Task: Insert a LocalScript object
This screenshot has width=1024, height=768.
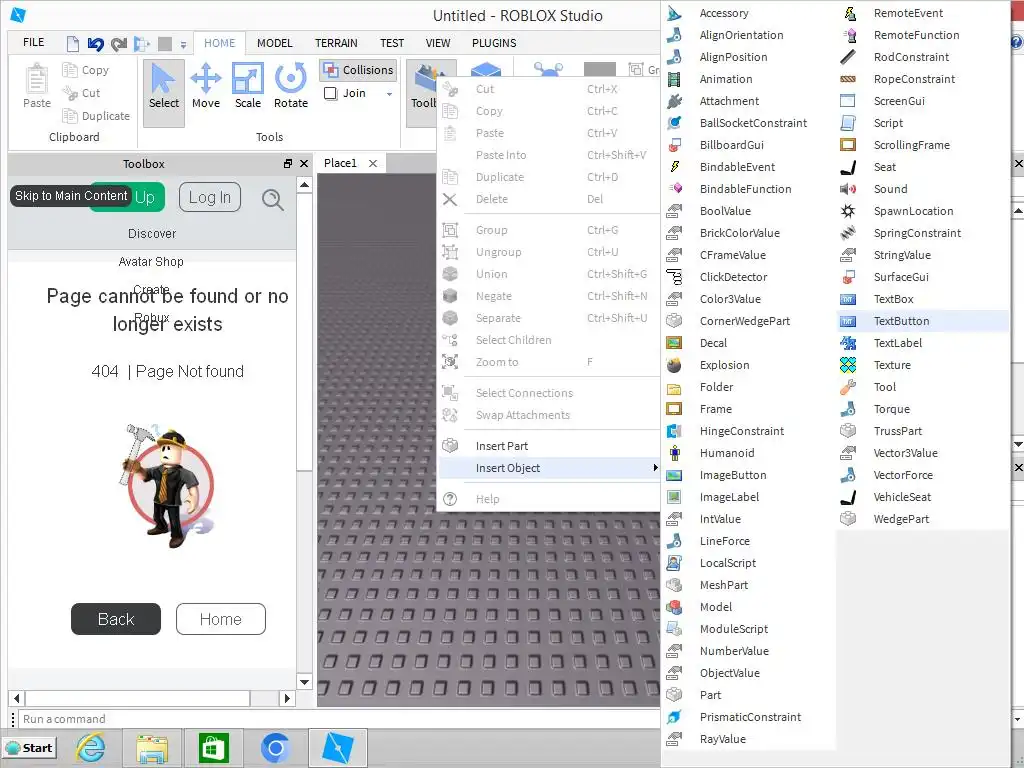Action: coord(748,563)
